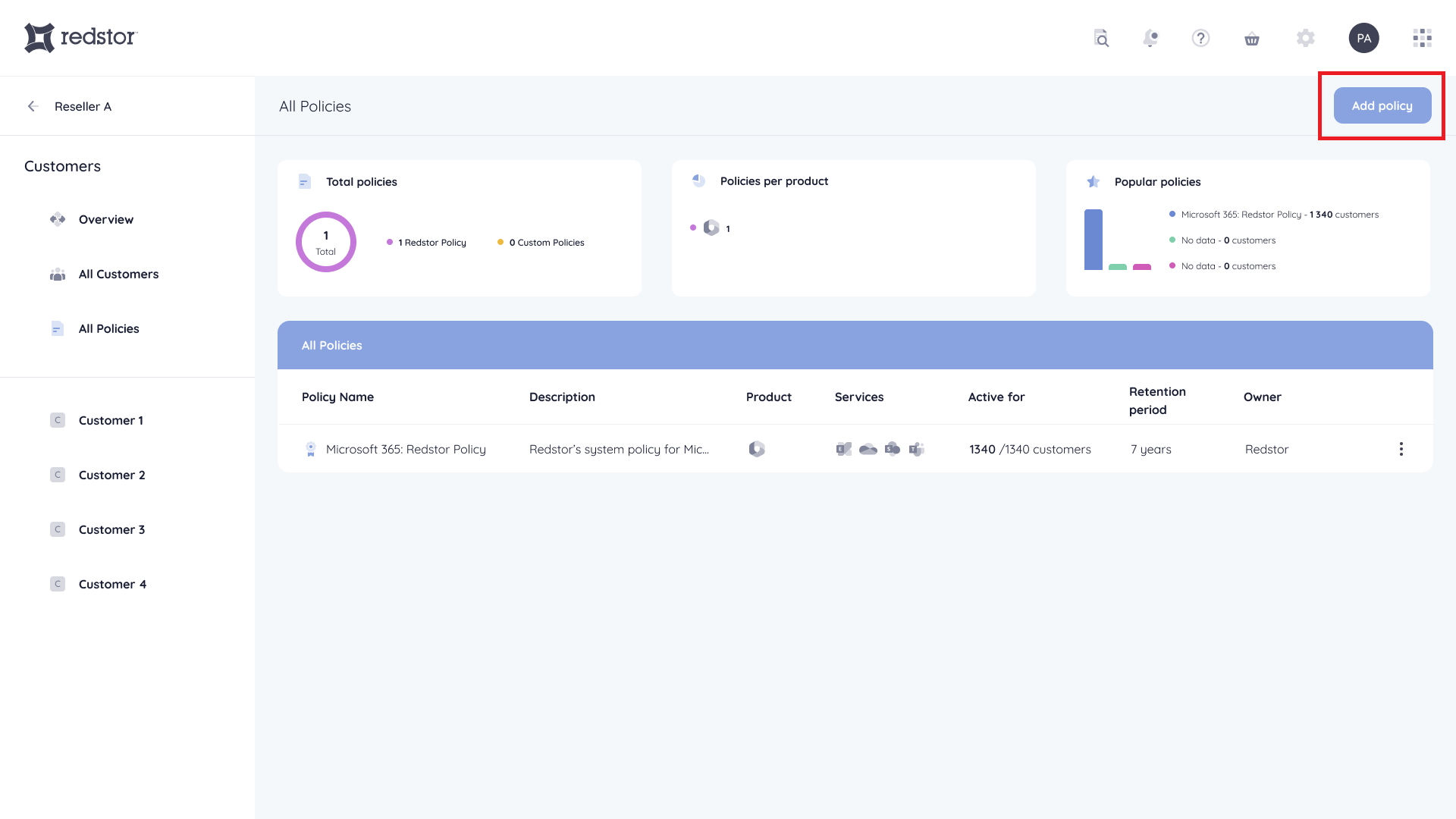Viewport: 1456px width, 819px height.
Task: Open the three-dot menu for Microsoft 365 policy
Action: point(1401,449)
